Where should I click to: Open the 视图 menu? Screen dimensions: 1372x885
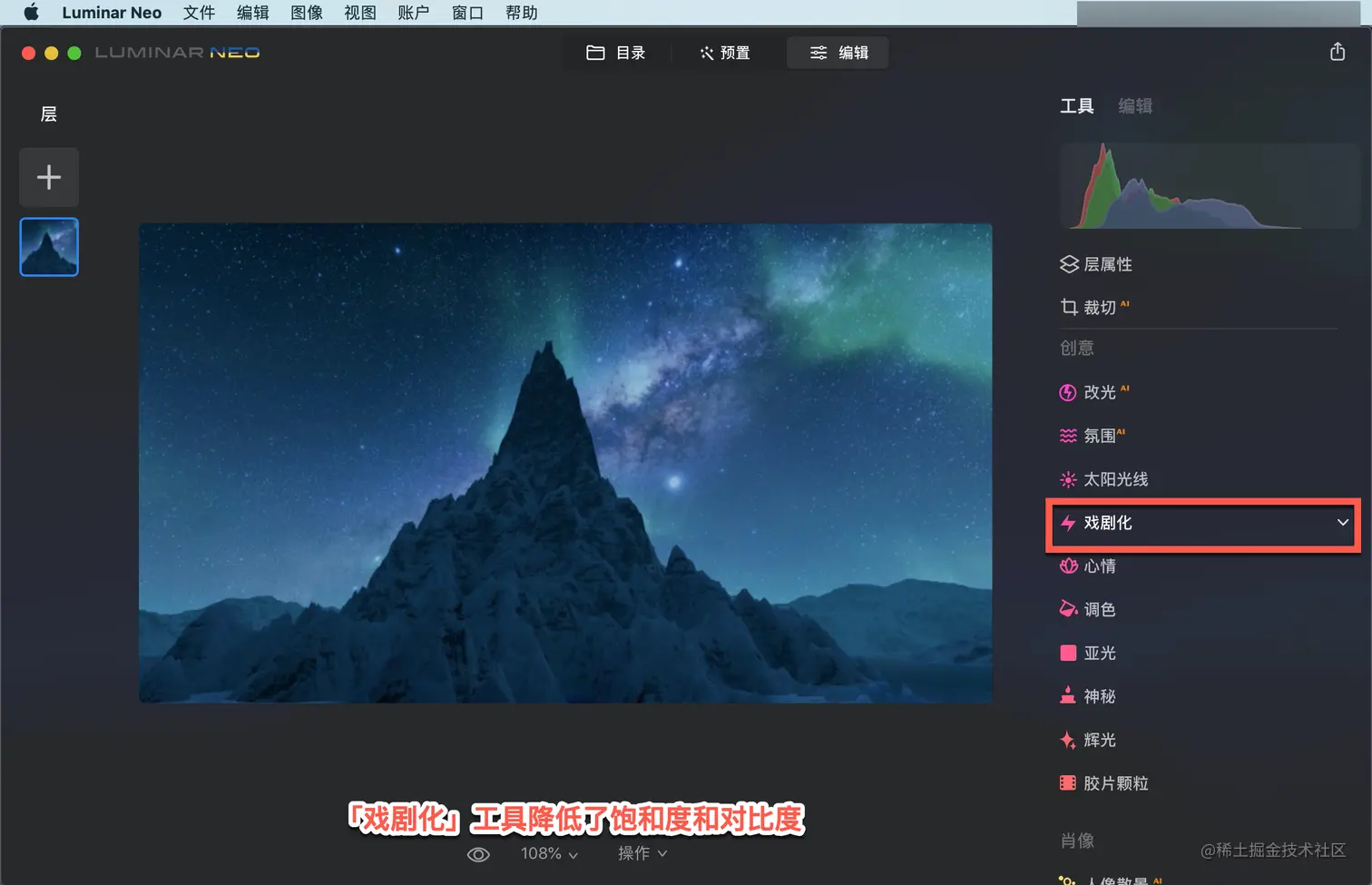[360, 13]
